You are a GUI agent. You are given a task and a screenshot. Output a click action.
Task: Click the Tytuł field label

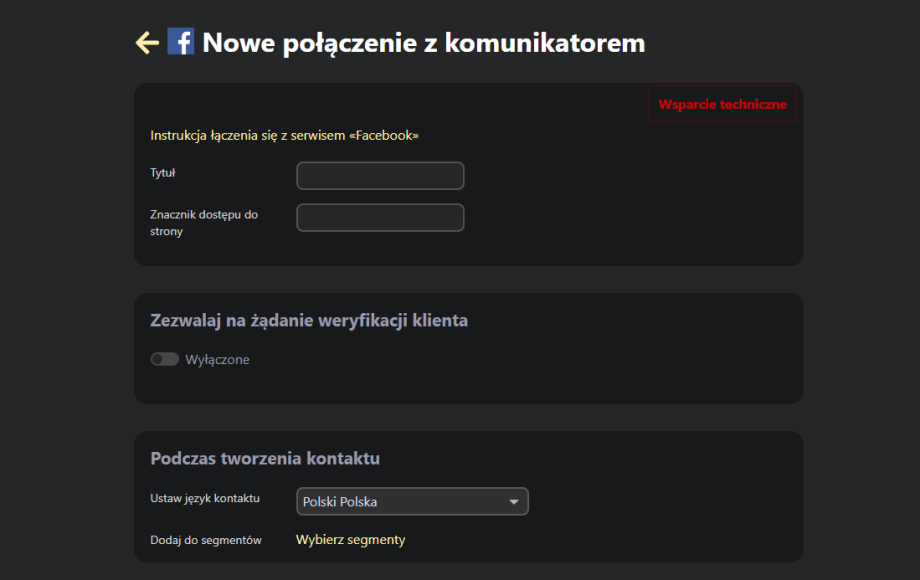click(163, 173)
